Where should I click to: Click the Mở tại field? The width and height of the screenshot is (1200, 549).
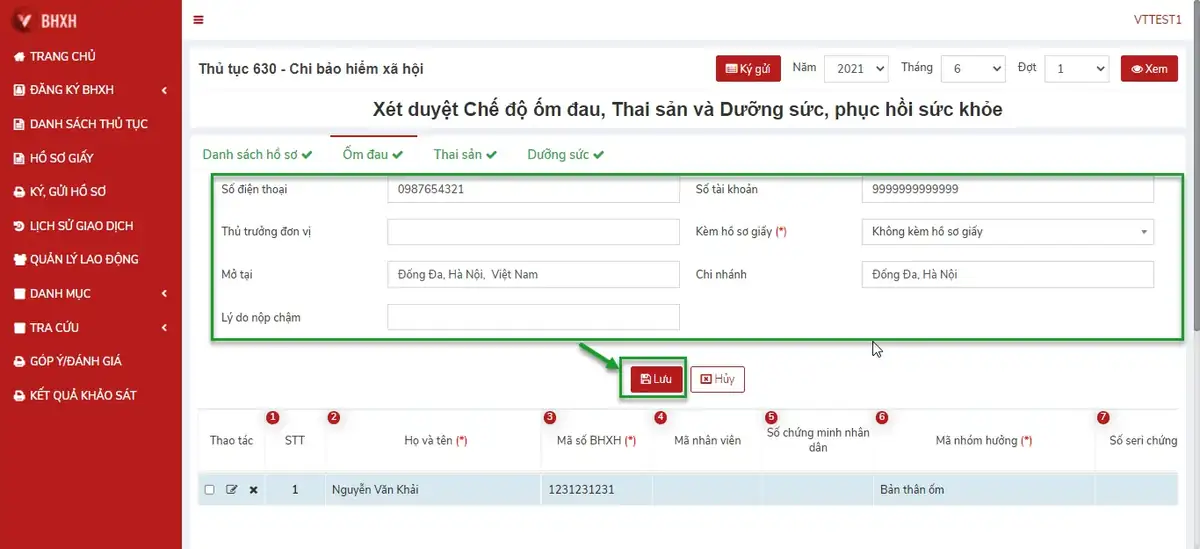tap(533, 274)
